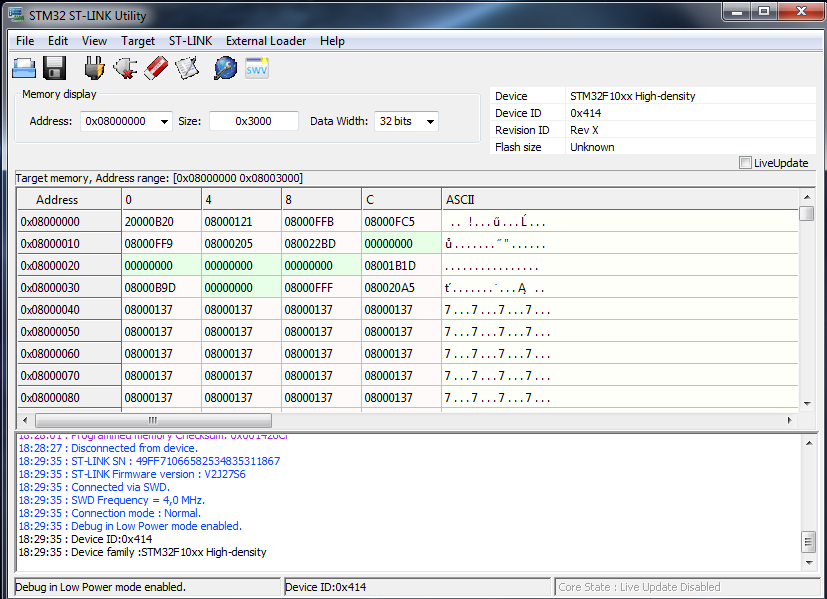Screen dimensions: 827x599
Task: Click into the Size input field
Action: click(254, 121)
